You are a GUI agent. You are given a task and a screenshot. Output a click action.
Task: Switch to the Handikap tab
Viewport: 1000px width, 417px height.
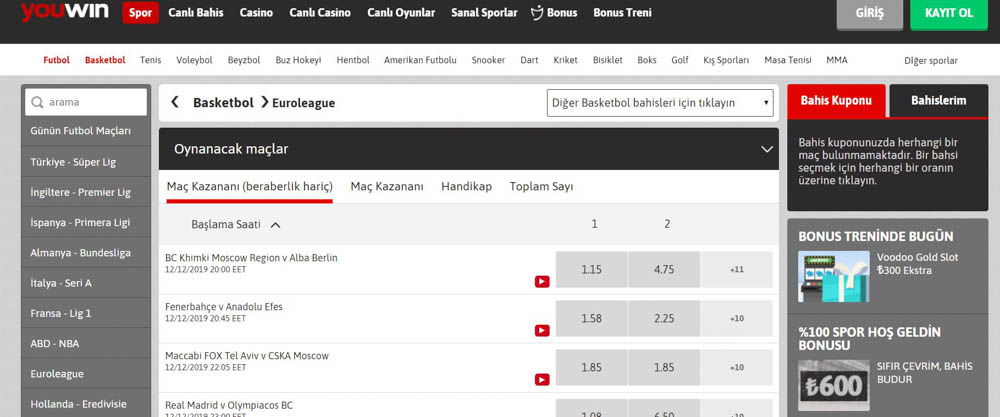click(466, 186)
